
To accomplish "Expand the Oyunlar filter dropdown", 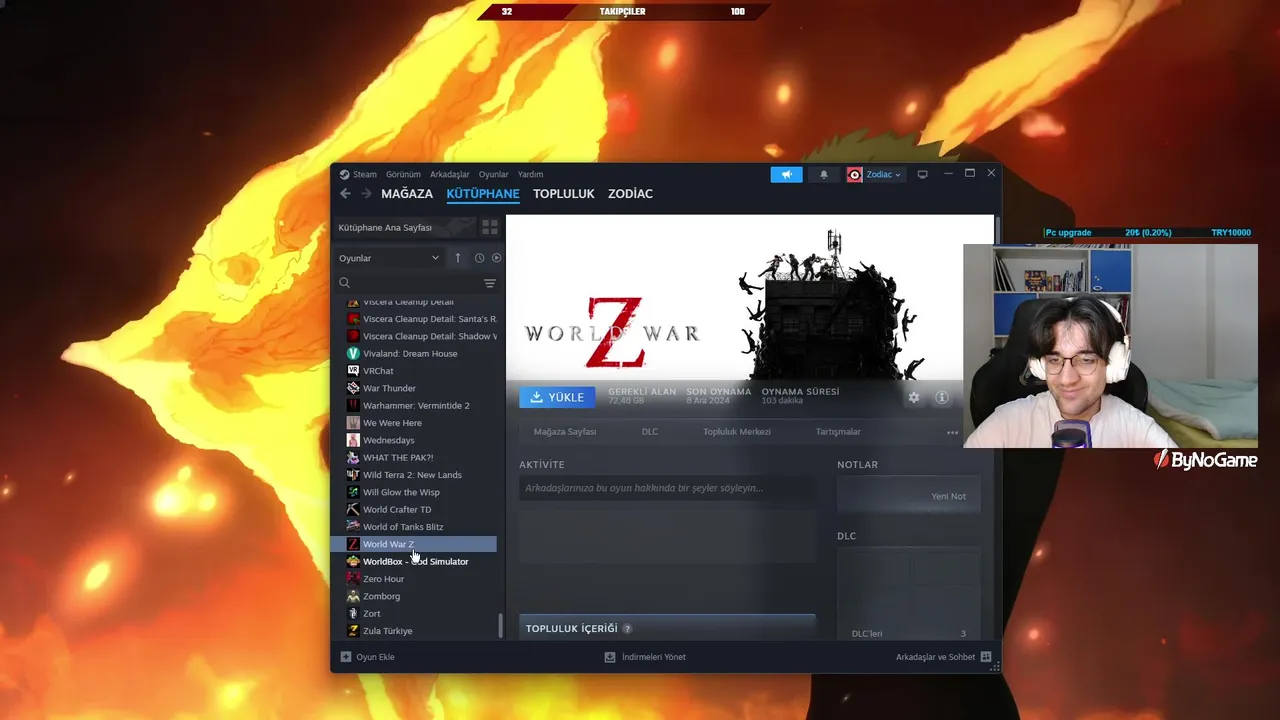I will pos(389,258).
